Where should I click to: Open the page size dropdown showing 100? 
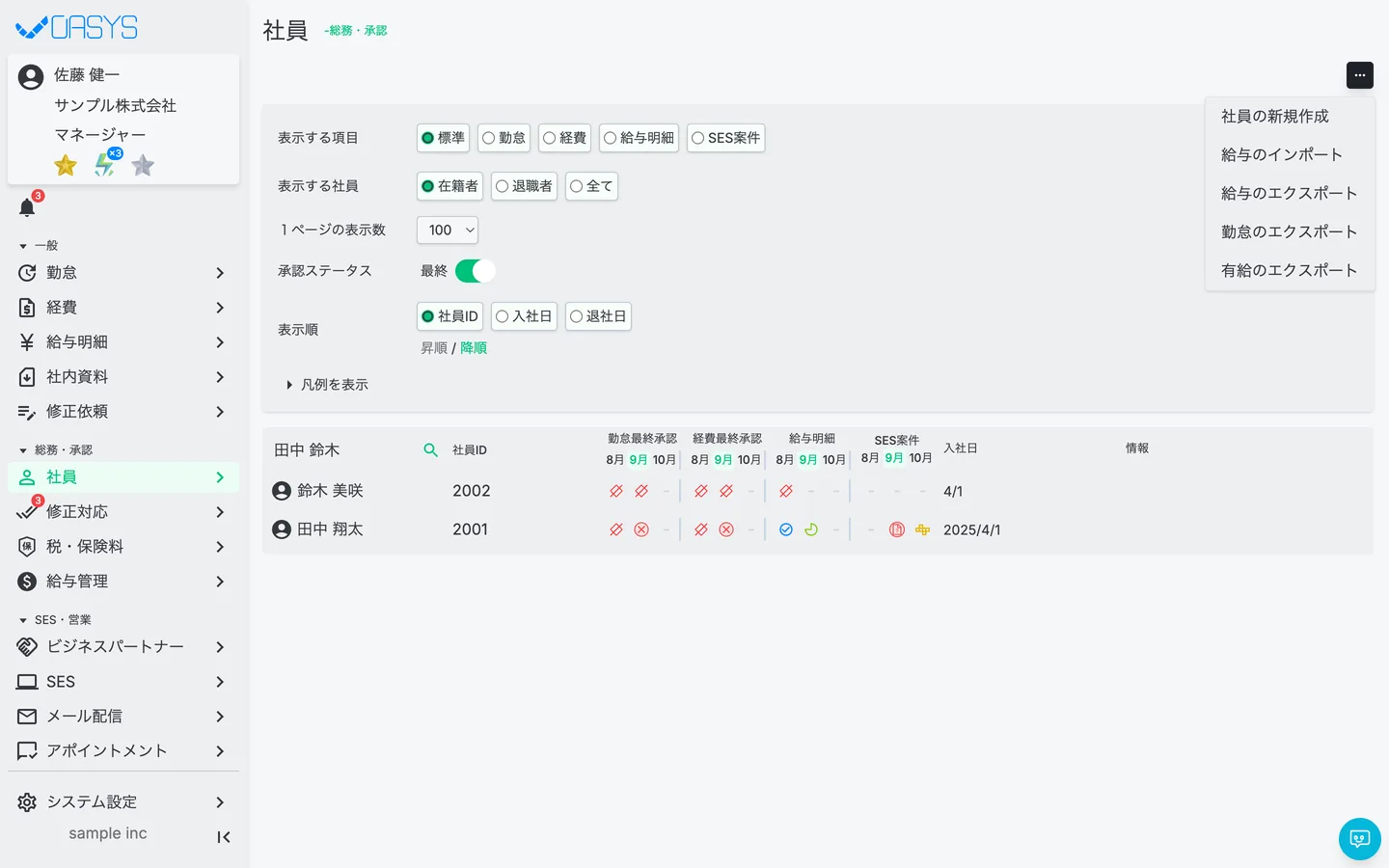pos(448,230)
